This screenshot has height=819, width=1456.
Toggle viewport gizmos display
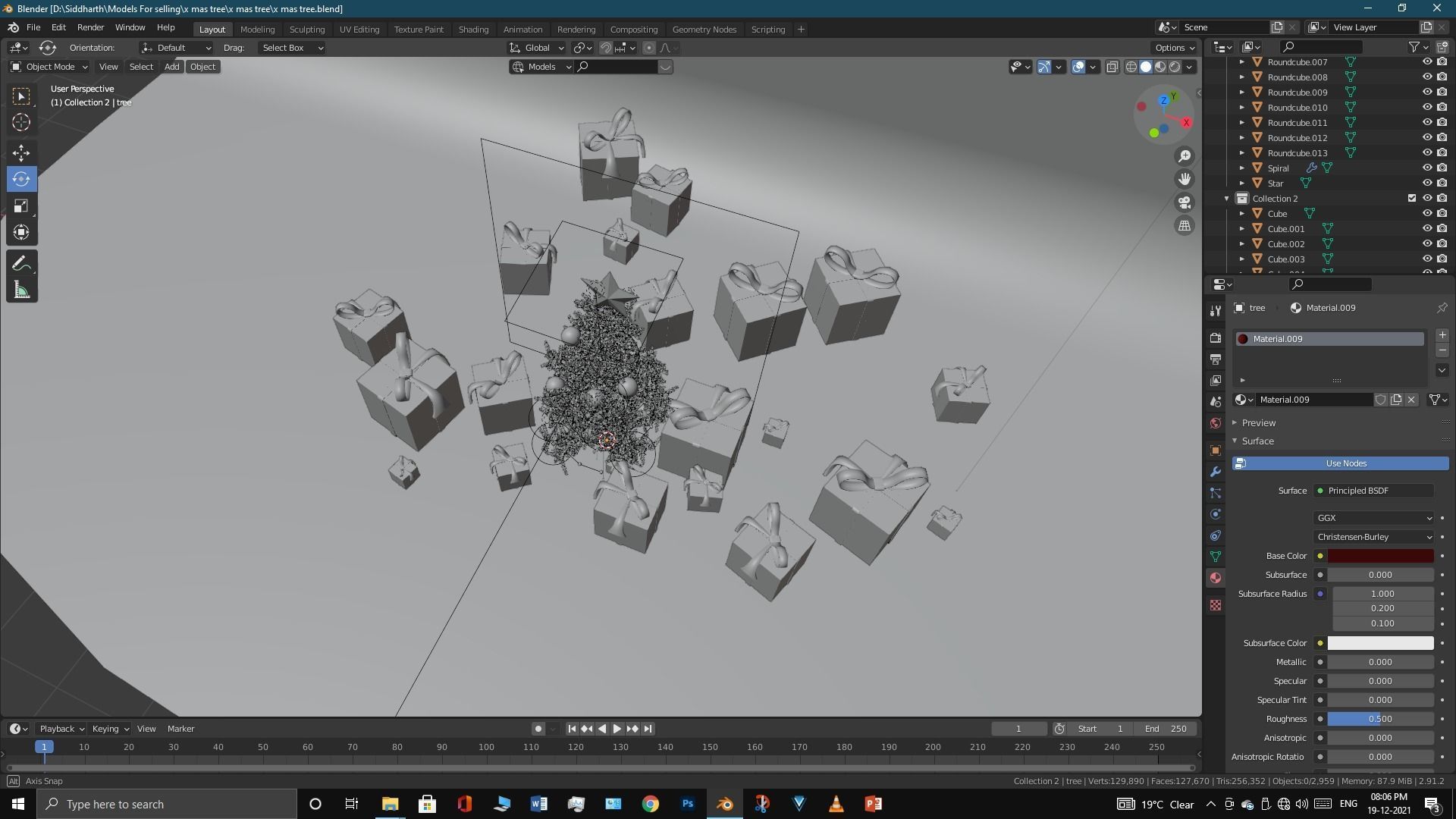point(1044,67)
